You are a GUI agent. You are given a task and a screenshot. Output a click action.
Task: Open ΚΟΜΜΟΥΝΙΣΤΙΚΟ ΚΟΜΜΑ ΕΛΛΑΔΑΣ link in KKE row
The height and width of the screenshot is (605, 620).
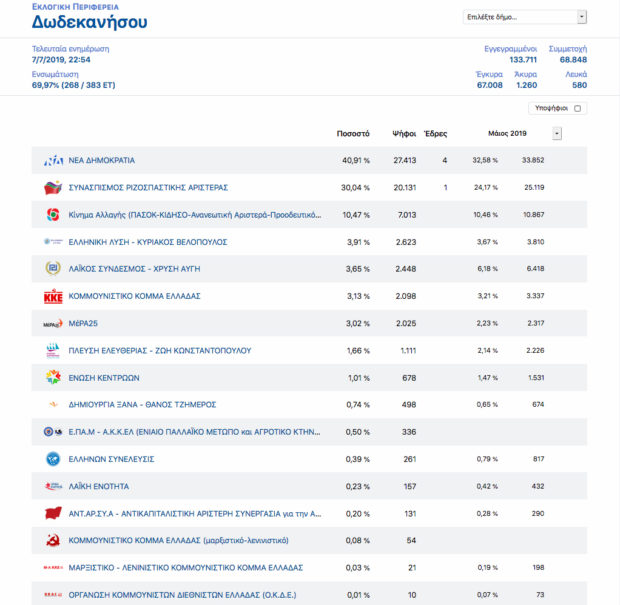(x=134, y=296)
